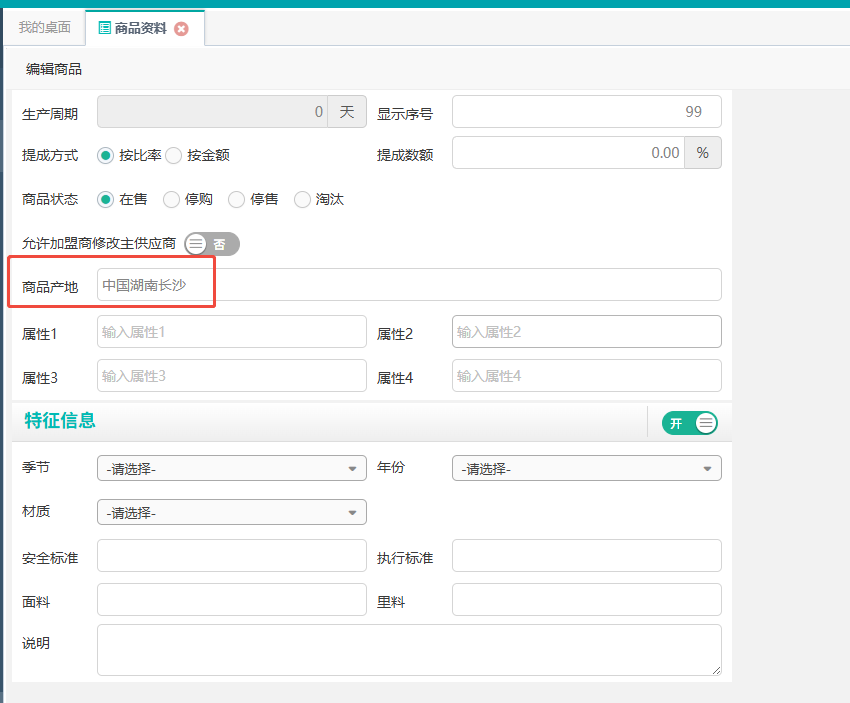Image resolution: width=850 pixels, height=703 pixels.
Task: Click the 显示序号 input field
Action: pyautogui.click(x=587, y=112)
